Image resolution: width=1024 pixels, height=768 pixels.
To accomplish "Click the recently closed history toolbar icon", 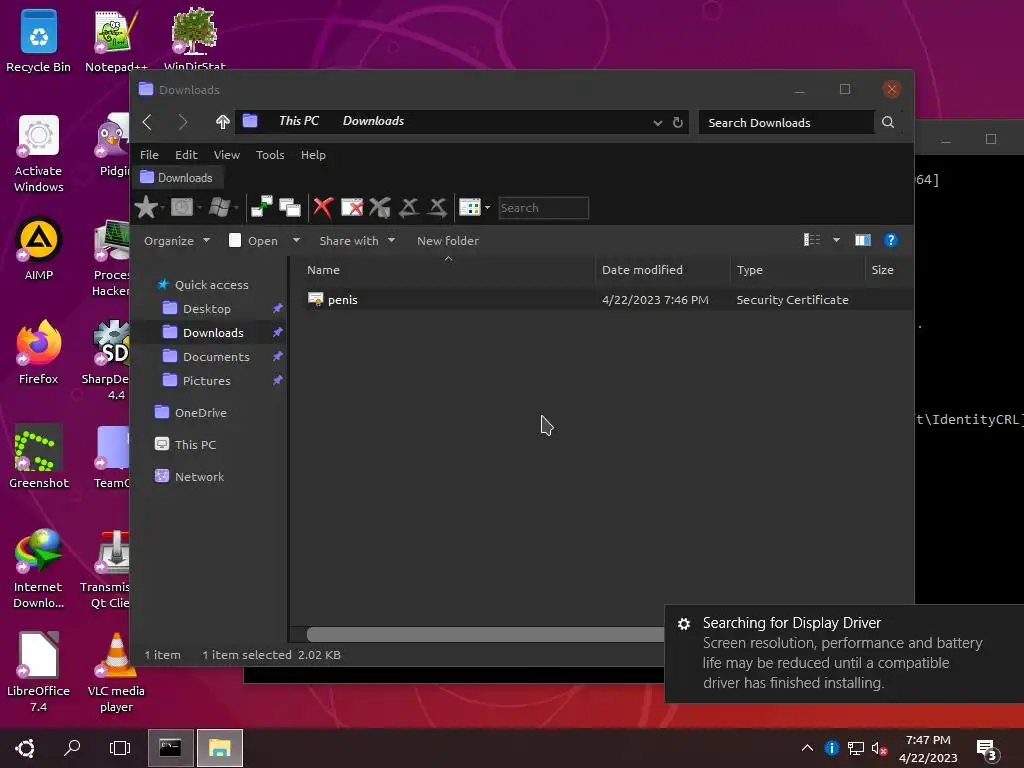I will tap(182, 208).
